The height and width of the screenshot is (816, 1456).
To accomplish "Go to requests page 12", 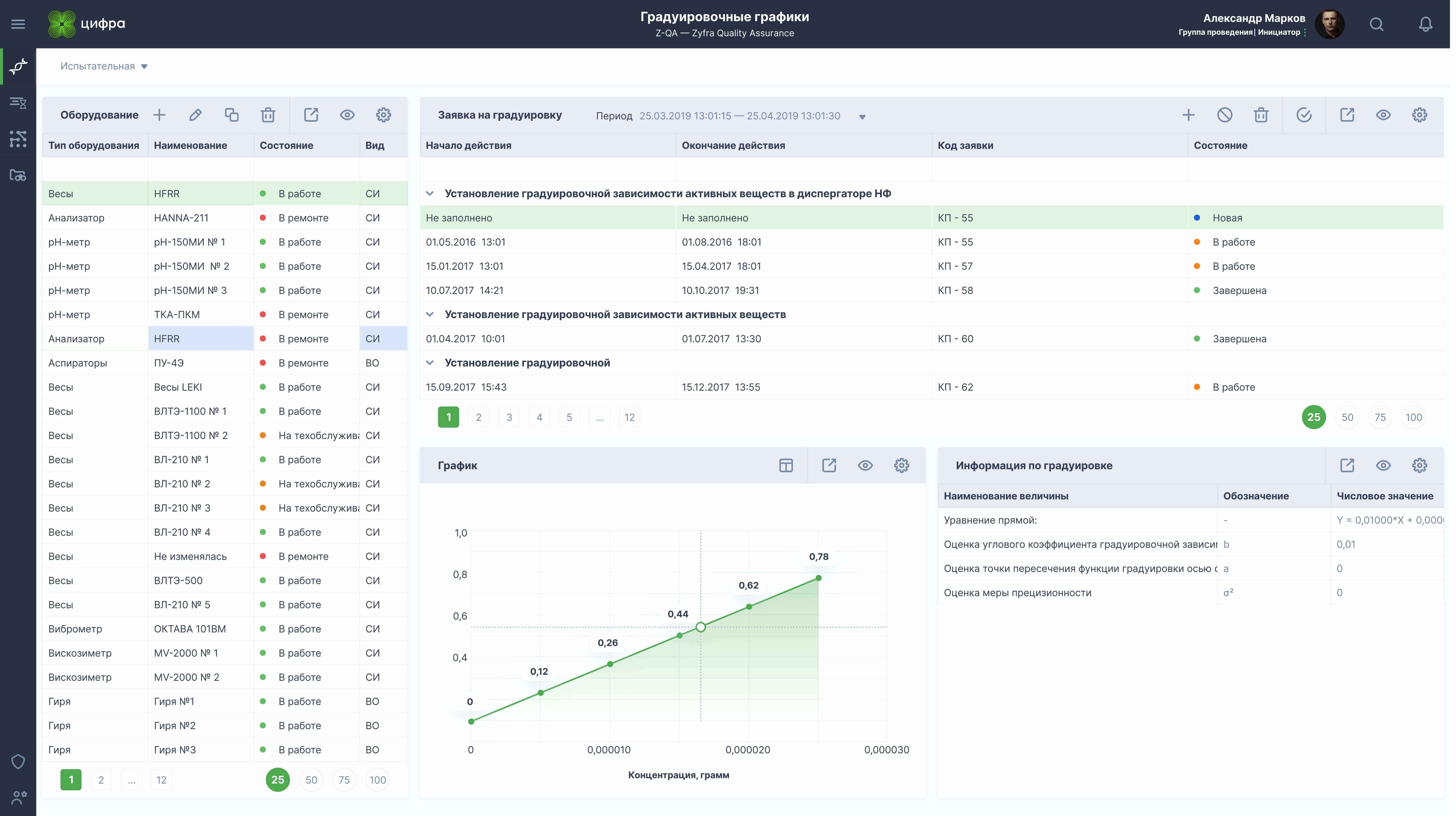I will click(x=630, y=417).
